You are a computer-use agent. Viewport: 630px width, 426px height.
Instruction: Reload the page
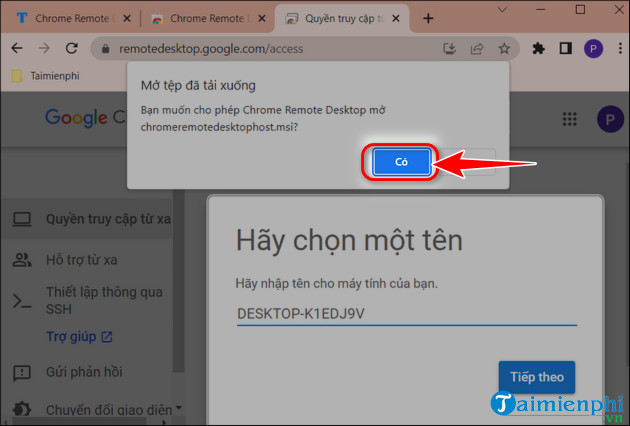[72, 49]
